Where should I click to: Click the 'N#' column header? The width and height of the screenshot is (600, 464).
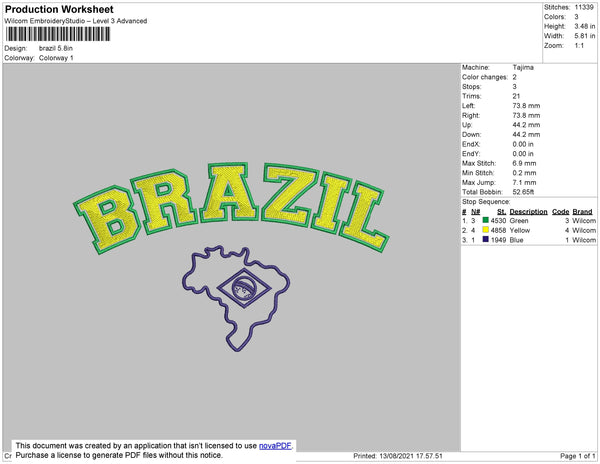(x=476, y=212)
